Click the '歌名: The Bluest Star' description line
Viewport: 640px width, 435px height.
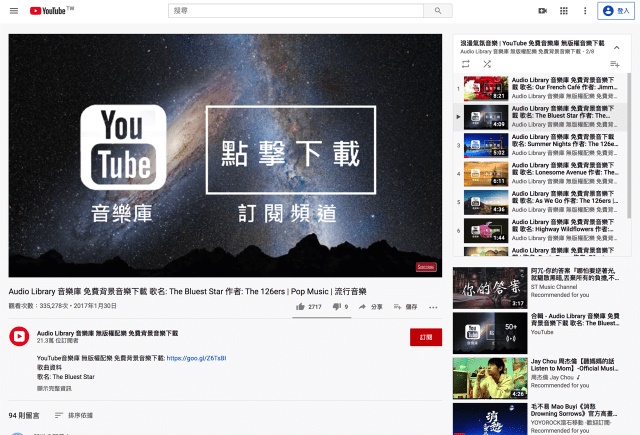(x=66, y=377)
